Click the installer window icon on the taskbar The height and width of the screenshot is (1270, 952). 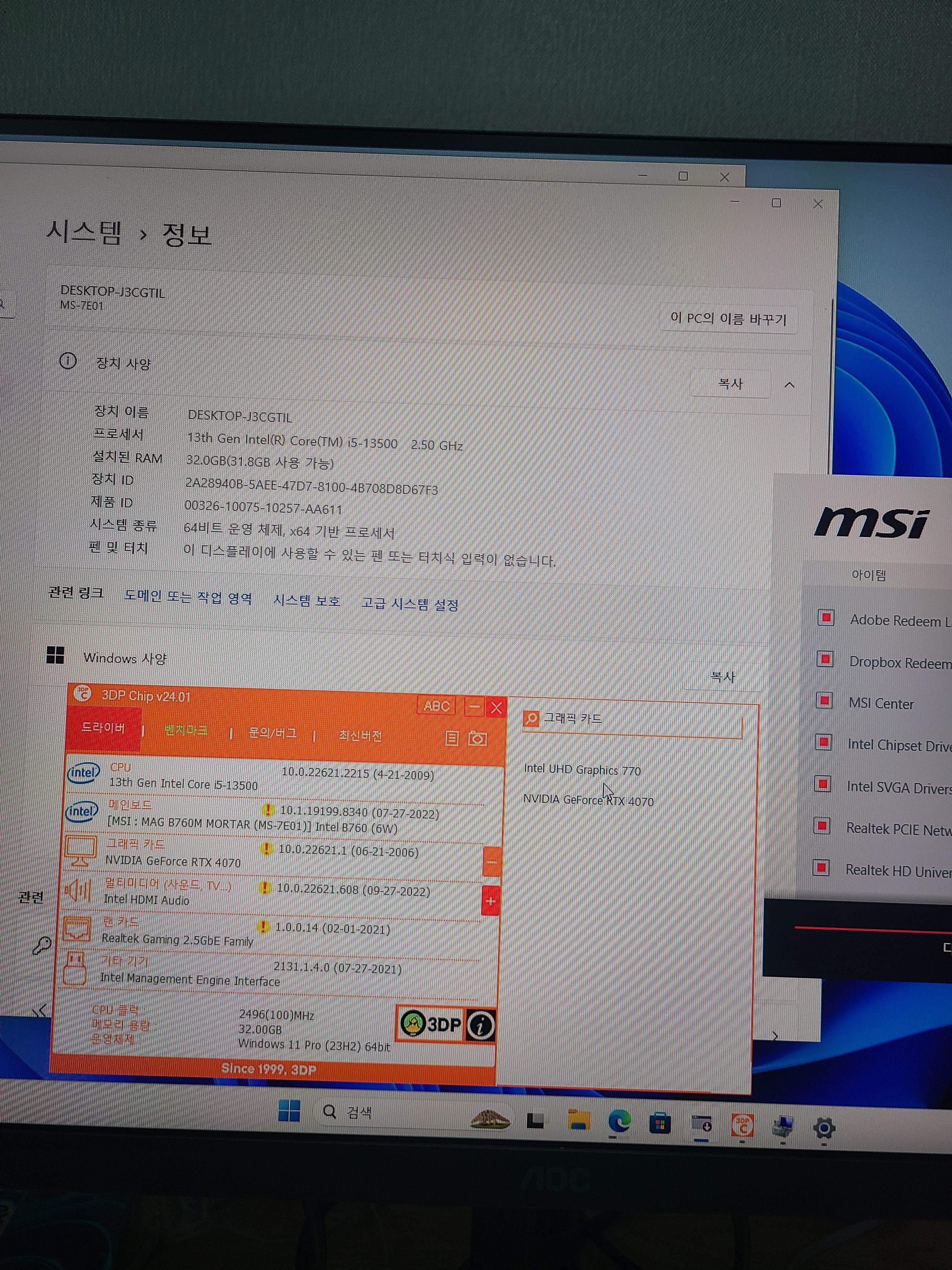701,1124
